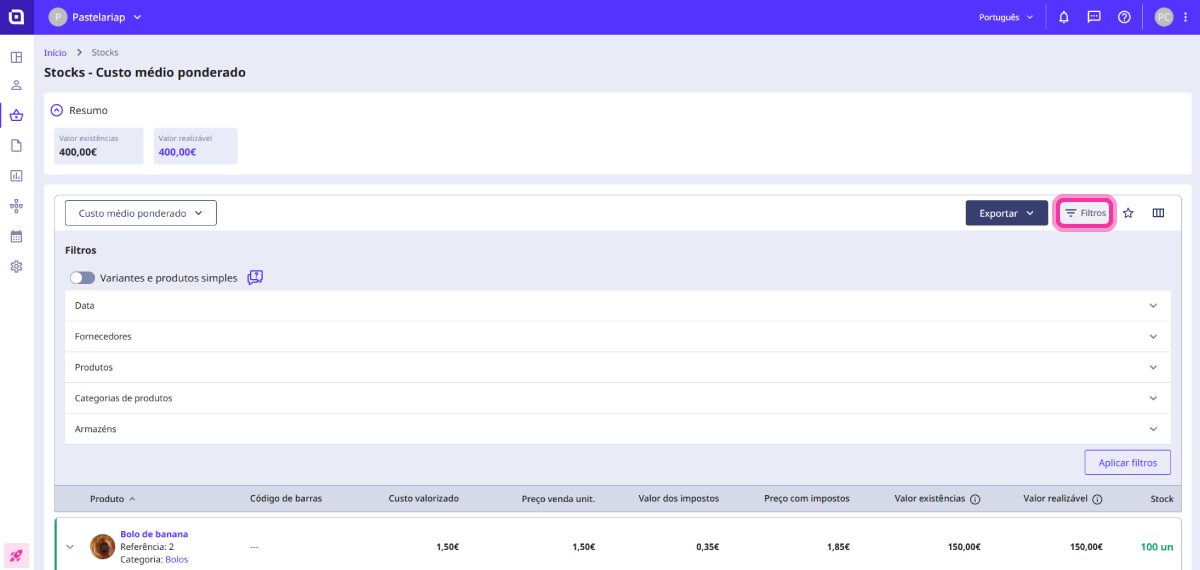Click the Código de barras column header

coord(286,499)
